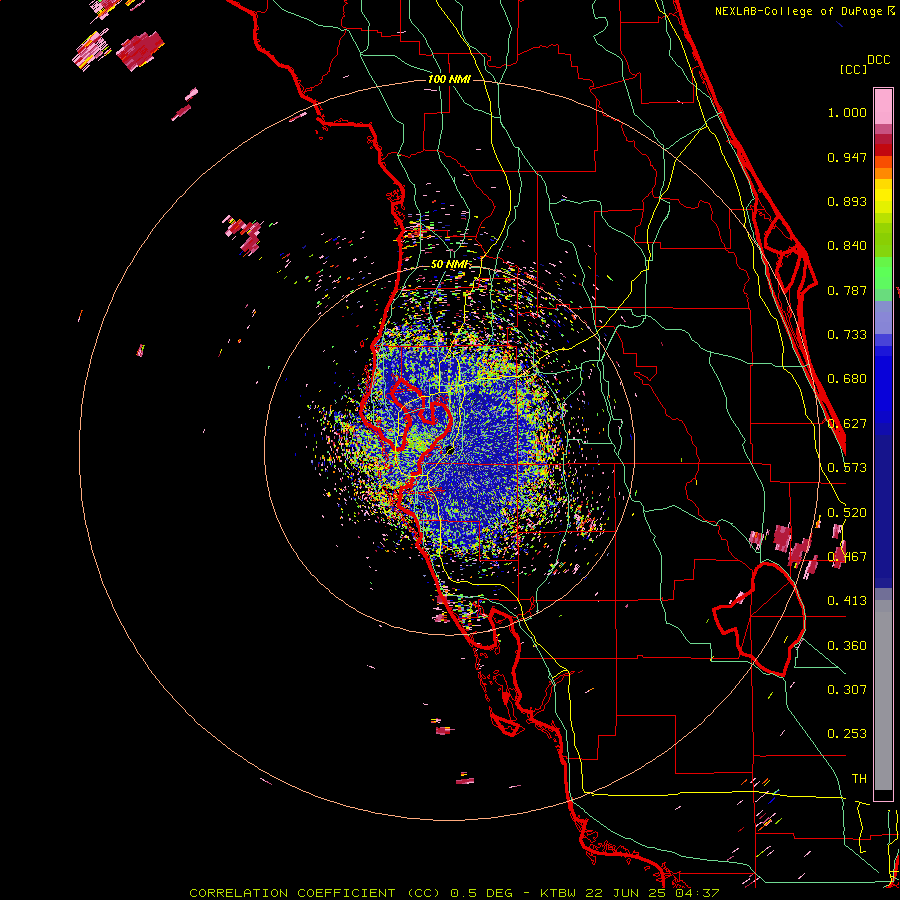Image resolution: width=900 pixels, height=900 pixels.
Task: Select the 0.360 legend value
Action: 847,646
